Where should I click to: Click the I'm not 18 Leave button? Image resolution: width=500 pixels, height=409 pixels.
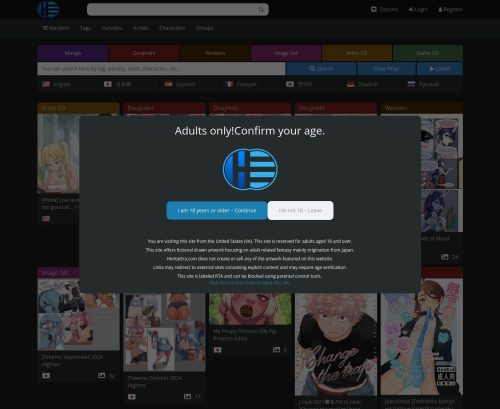point(300,211)
